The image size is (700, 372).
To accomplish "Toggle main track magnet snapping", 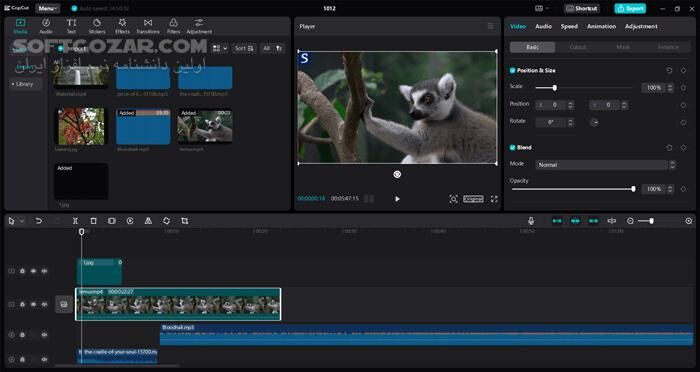I will coord(557,221).
